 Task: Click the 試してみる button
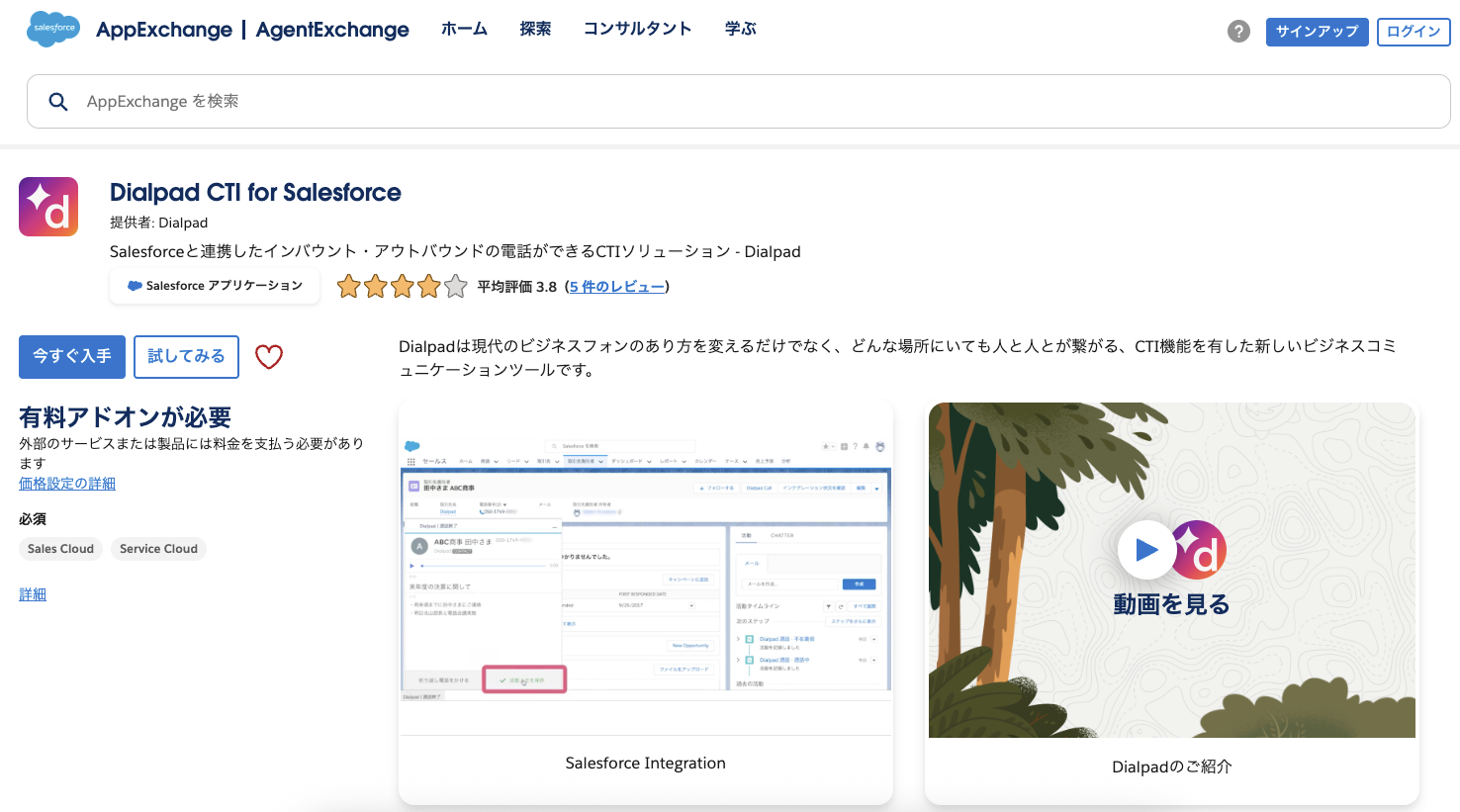pyautogui.click(x=186, y=356)
